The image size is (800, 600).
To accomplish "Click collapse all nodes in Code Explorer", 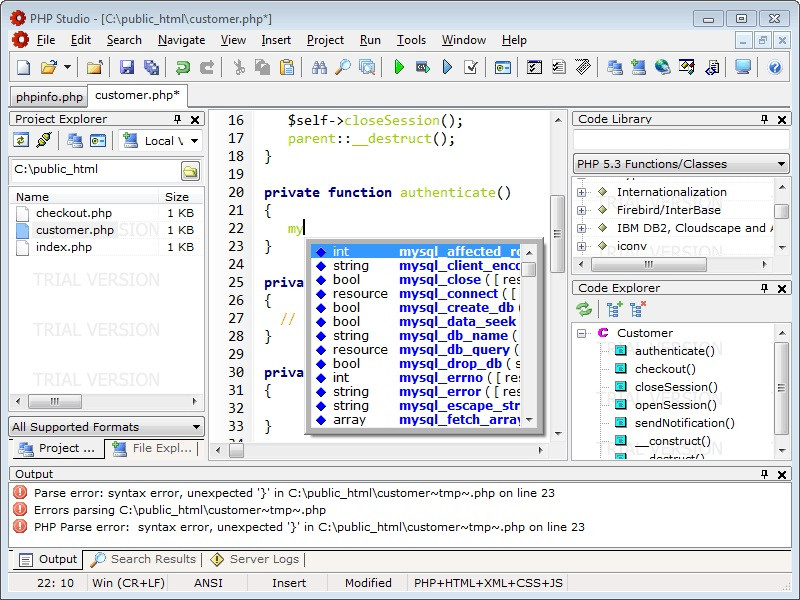I will tap(638, 309).
